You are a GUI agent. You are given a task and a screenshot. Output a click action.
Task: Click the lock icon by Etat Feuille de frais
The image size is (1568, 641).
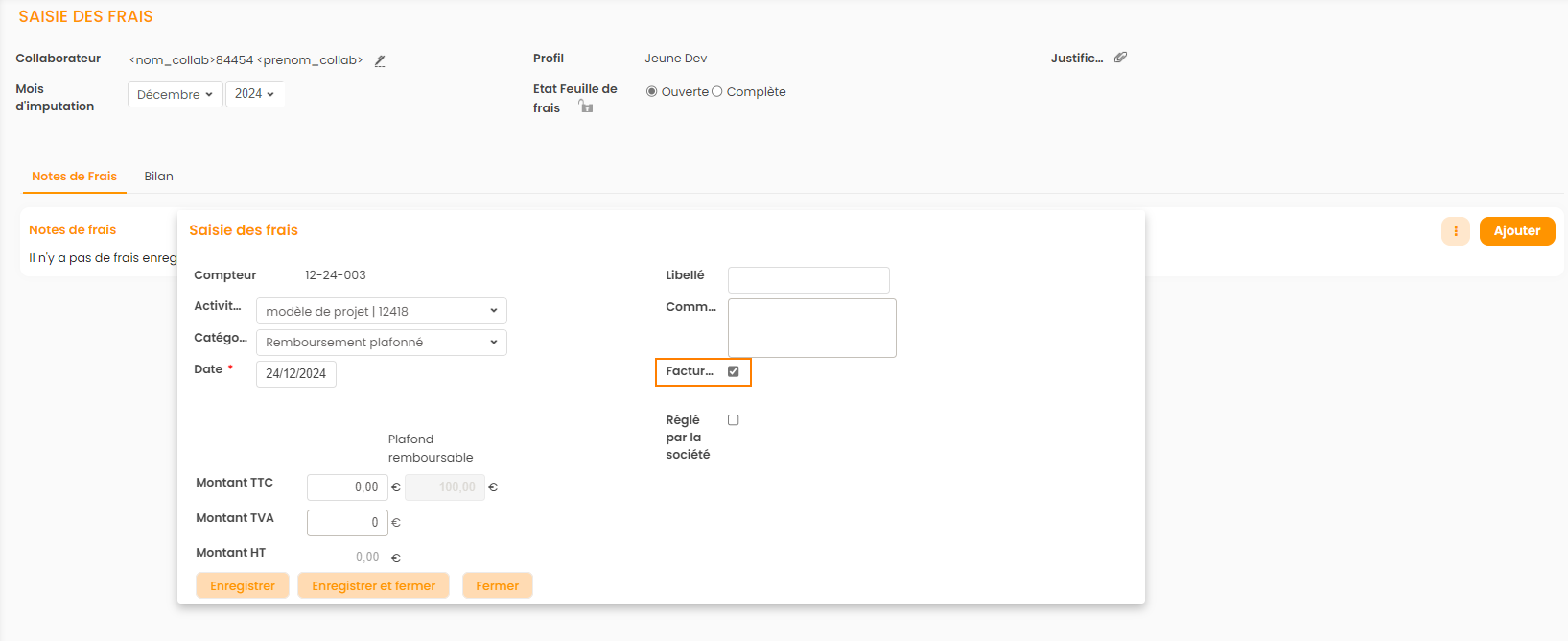[x=586, y=107]
